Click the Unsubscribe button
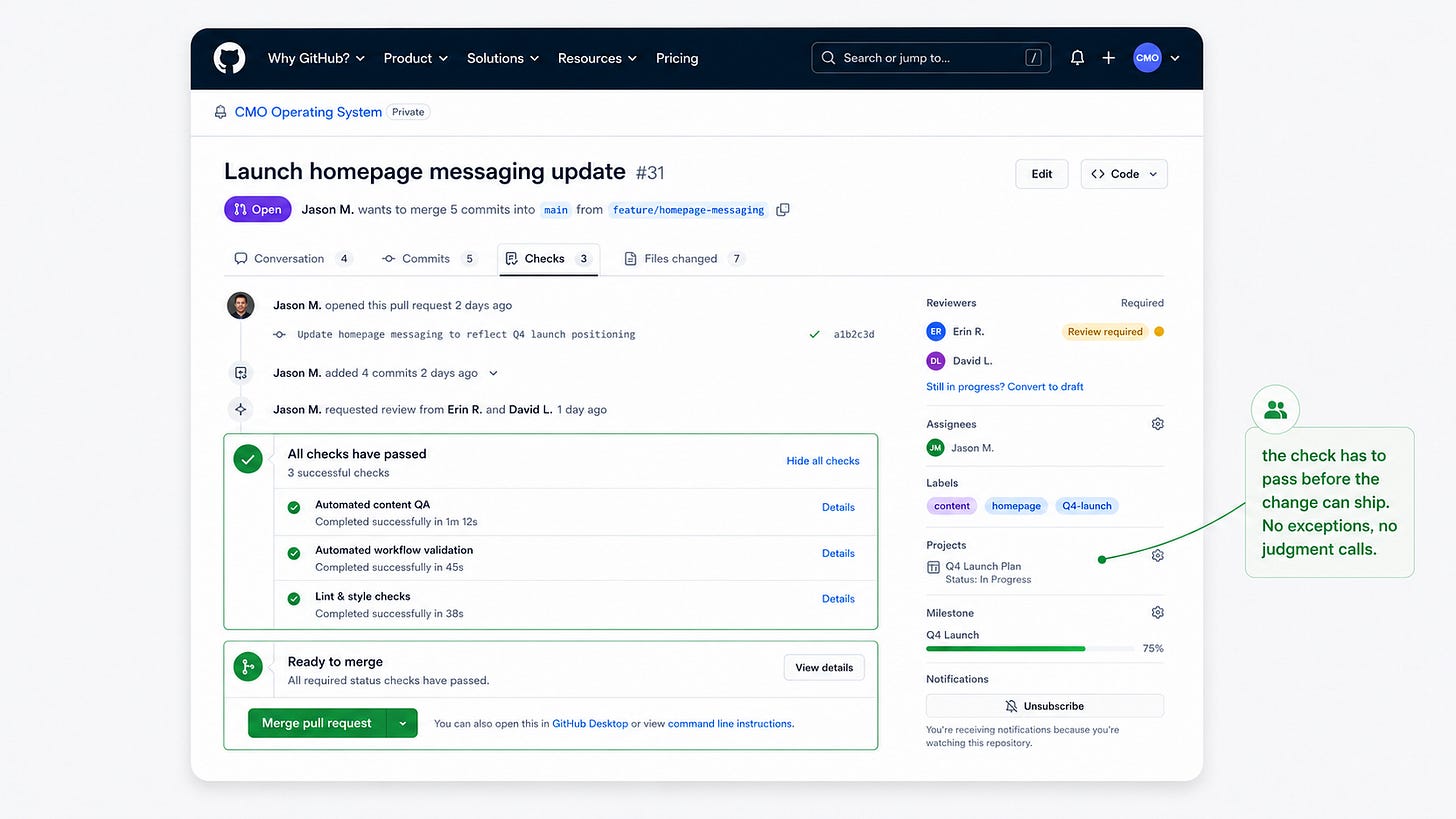Image resolution: width=1456 pixels, height=819 pixels. [x=1045, y=706]
